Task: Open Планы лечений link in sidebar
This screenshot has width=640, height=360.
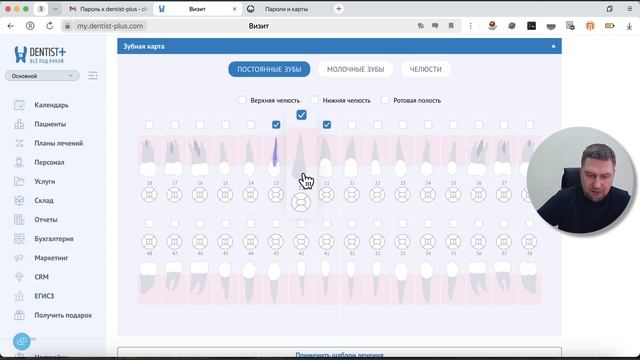Action: pyautogui.click(x=59, y=143)
